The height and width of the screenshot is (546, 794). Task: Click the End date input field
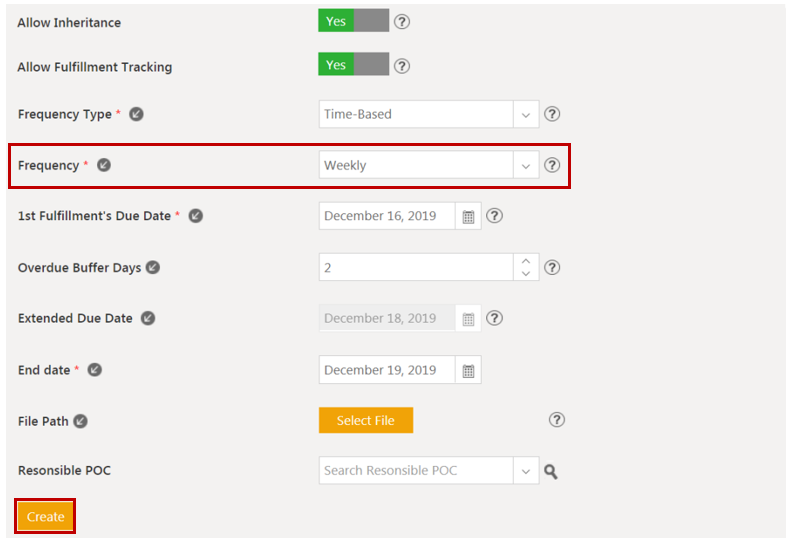[387, 370]
